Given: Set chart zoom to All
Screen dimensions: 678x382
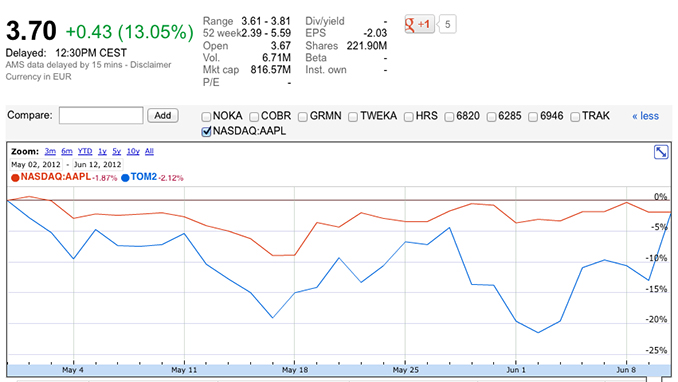Looking at the screenshot, I should tap(149, 151).
